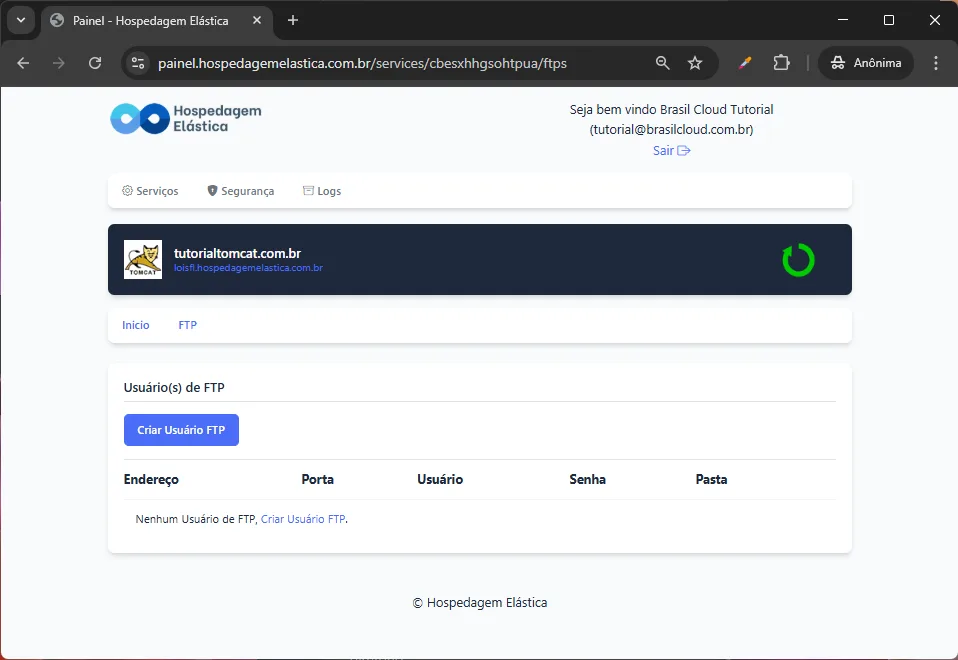
Task: Click the pencil extension icon
Action: tap(744, 63)
